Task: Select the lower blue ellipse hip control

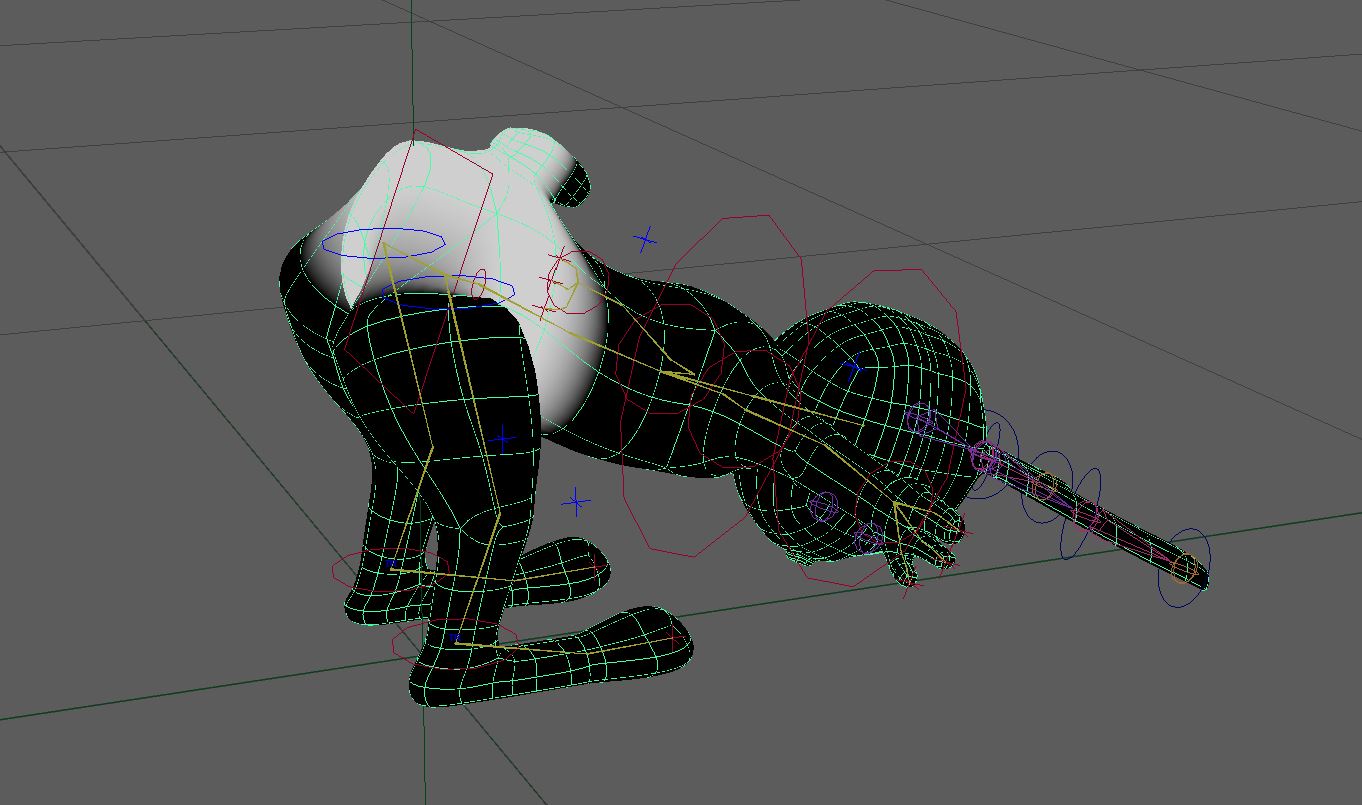Action: (448, 291)
